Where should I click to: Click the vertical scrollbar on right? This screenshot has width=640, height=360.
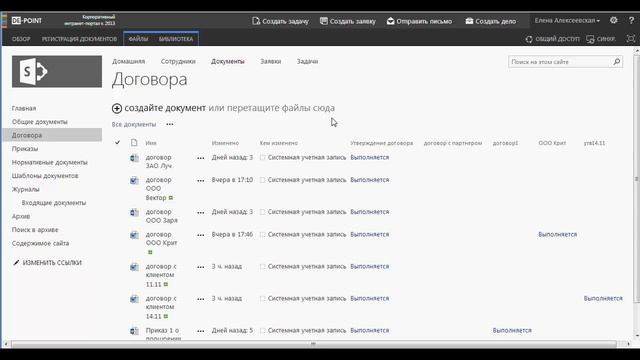(x=636, y=179)
